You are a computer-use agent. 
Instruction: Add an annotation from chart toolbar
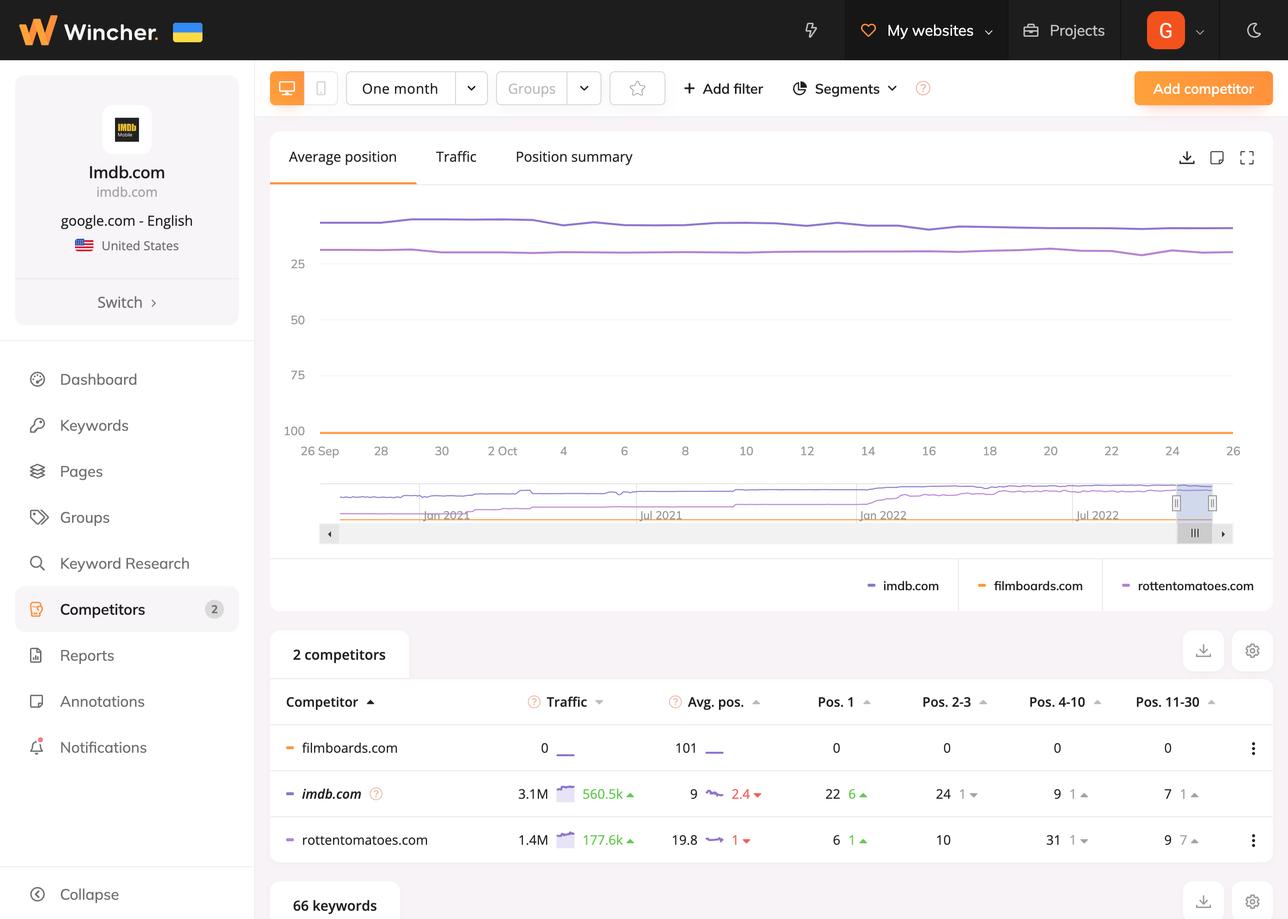pos(1216,158)
